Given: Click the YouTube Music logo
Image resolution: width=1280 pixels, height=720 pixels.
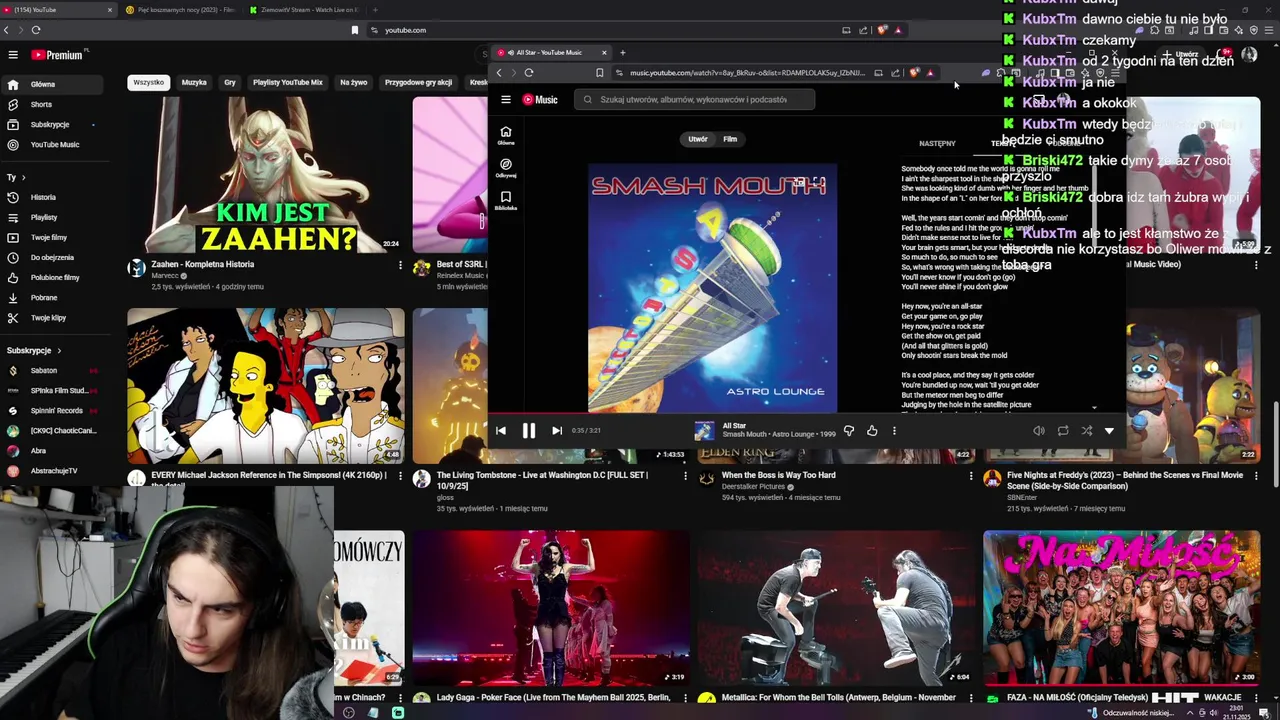Looking at the screenshot, I should click(540, 99).
